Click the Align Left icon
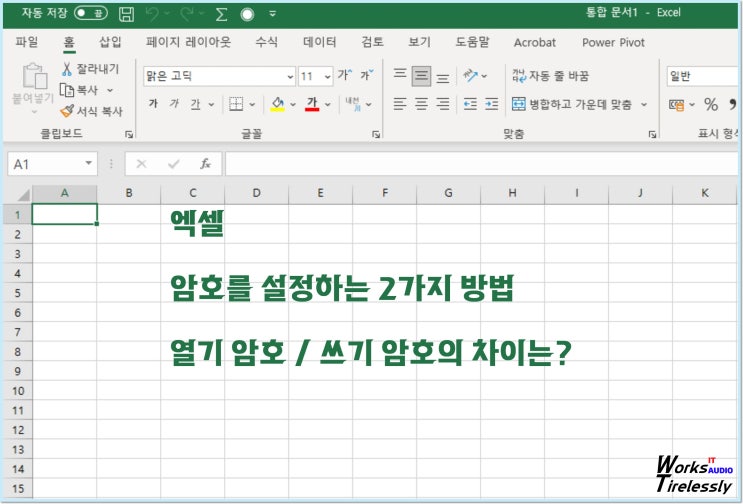 (400, 104)
